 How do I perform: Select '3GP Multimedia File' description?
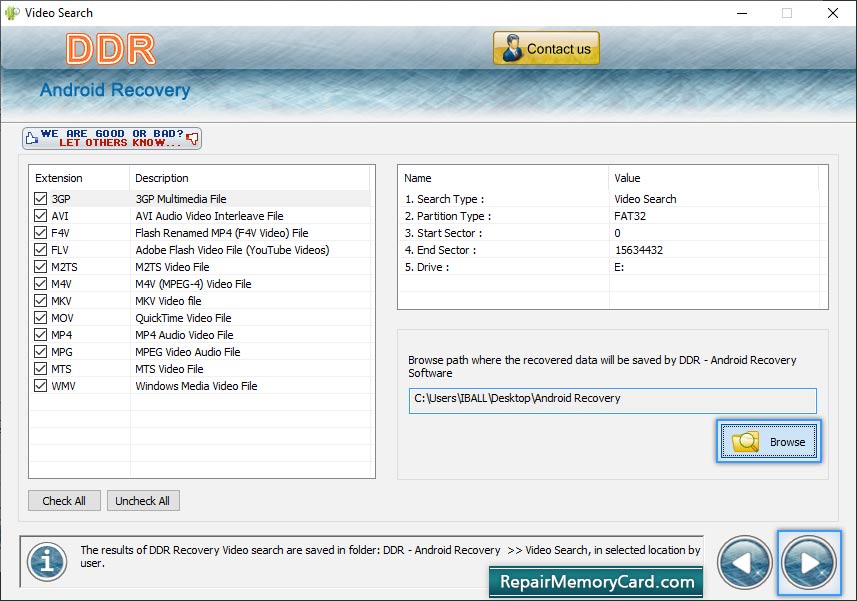(181, 199)
